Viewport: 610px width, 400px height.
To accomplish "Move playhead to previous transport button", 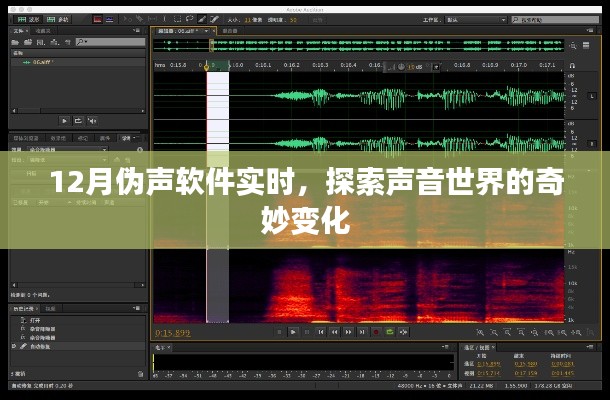I will [321, 332].
